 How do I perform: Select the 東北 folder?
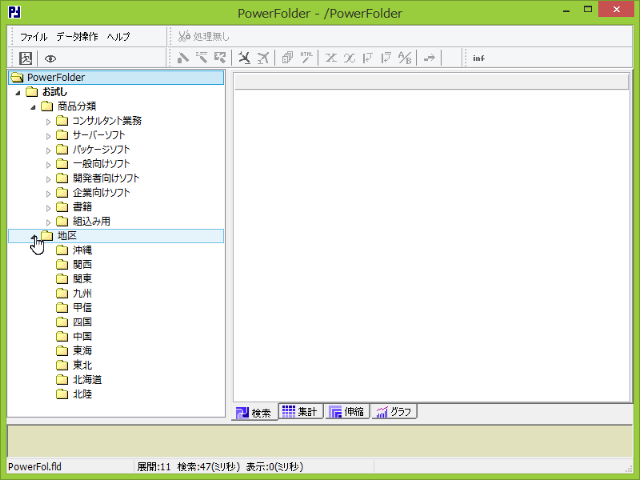[x=82, y=365]
